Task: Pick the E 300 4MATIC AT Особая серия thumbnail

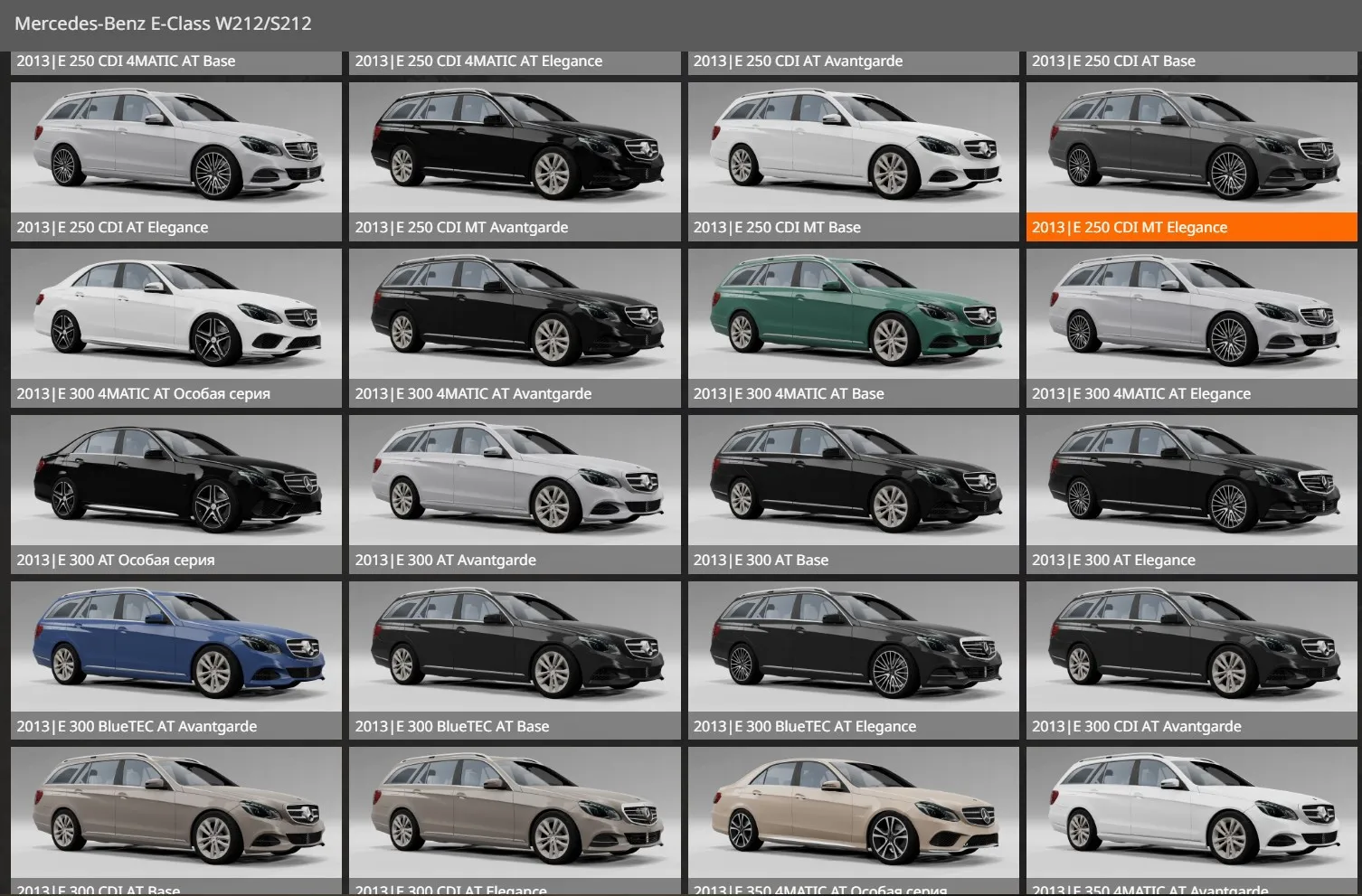Action: (x=176, y=314)
